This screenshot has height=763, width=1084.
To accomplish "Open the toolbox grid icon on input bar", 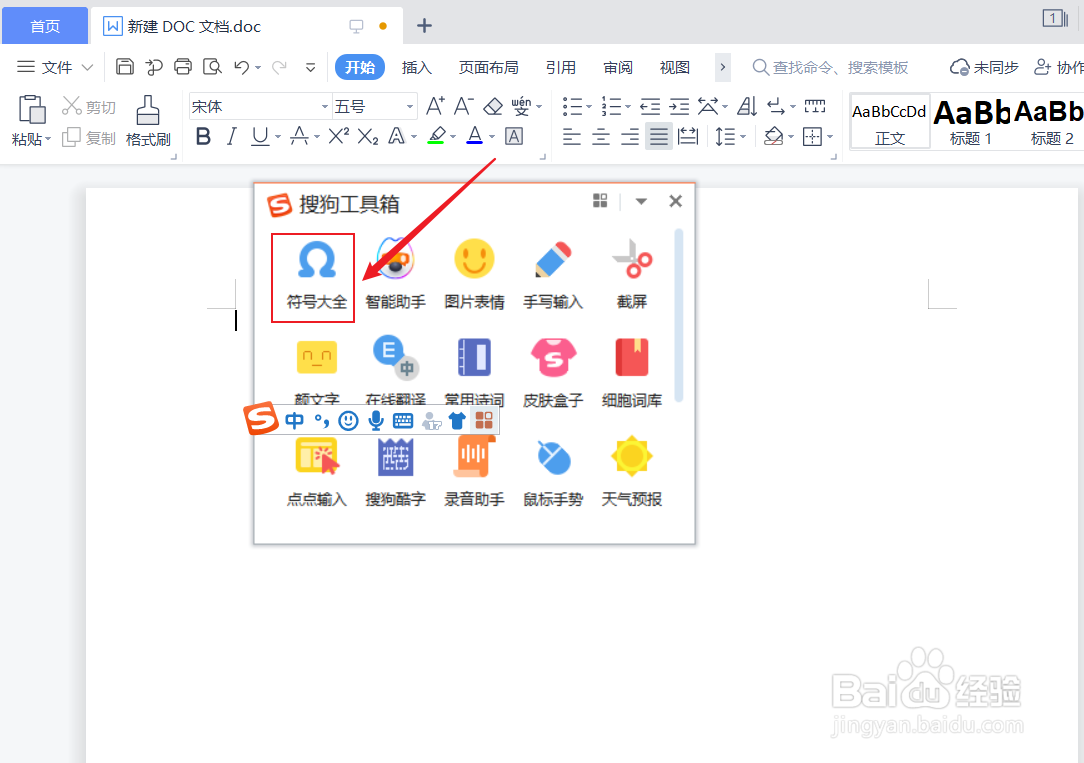I will (484, 420).
